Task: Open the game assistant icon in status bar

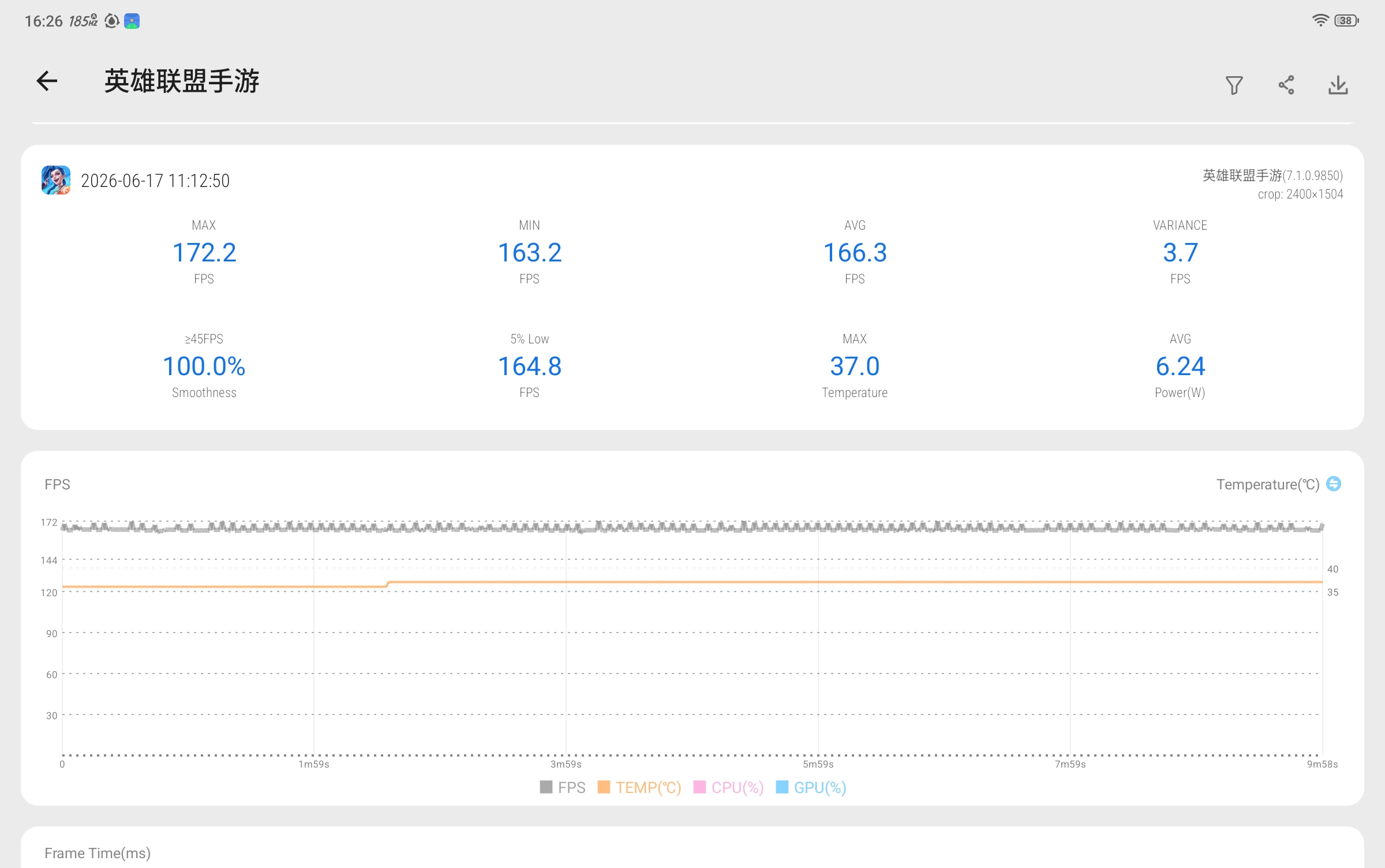Action: 132,21
